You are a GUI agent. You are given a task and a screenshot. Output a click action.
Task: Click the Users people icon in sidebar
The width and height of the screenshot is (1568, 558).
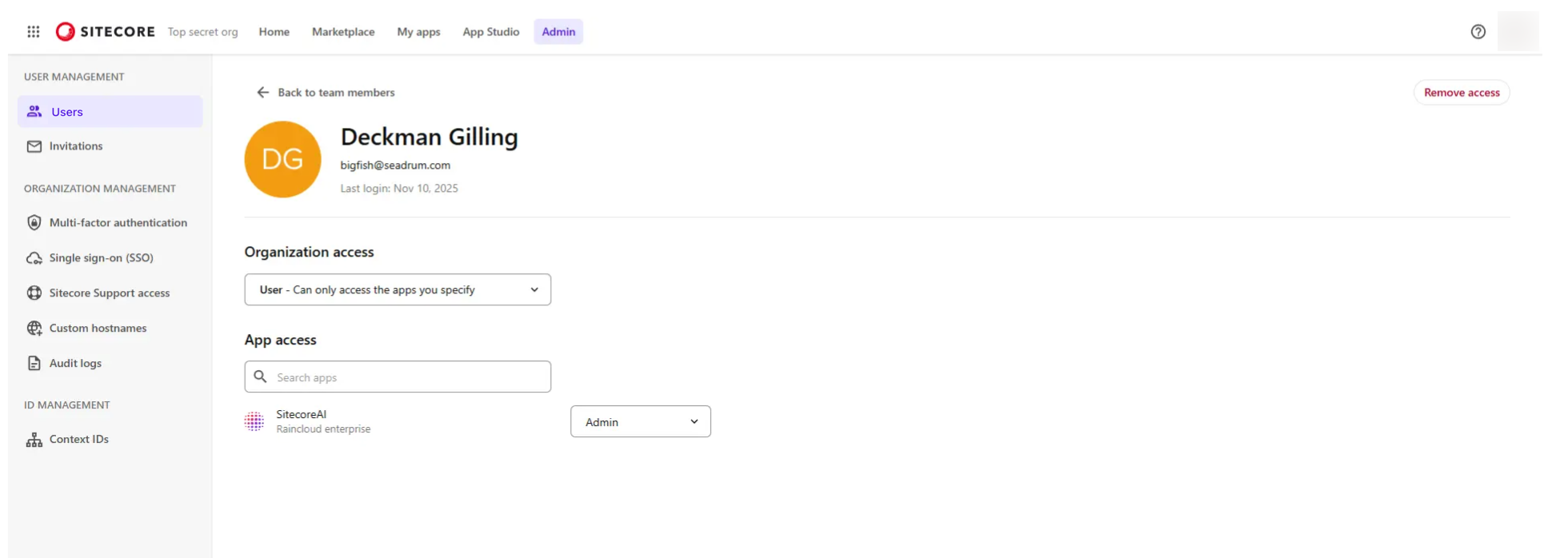pos(34,111)
